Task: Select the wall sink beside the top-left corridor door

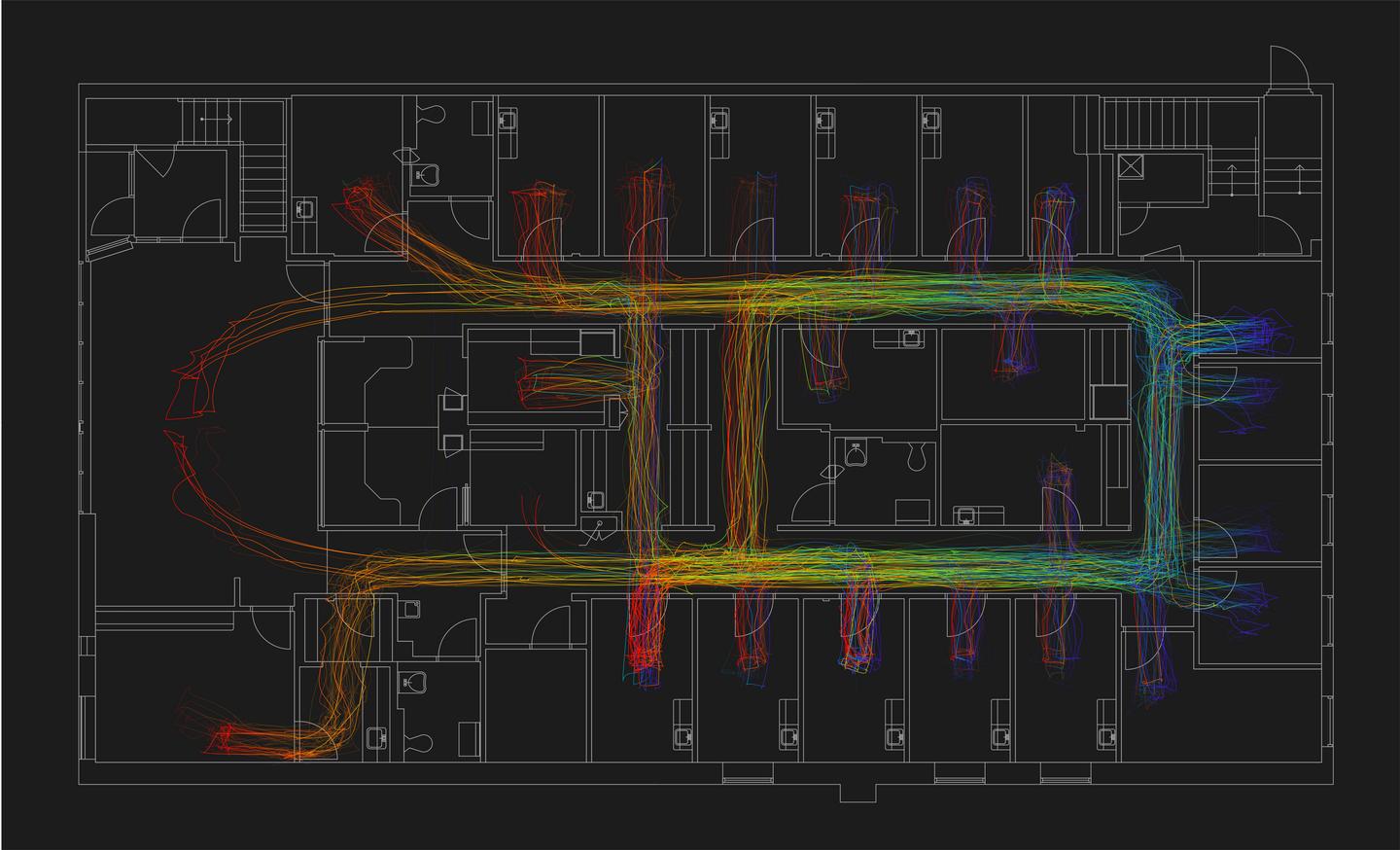Action: pos(305,208)
